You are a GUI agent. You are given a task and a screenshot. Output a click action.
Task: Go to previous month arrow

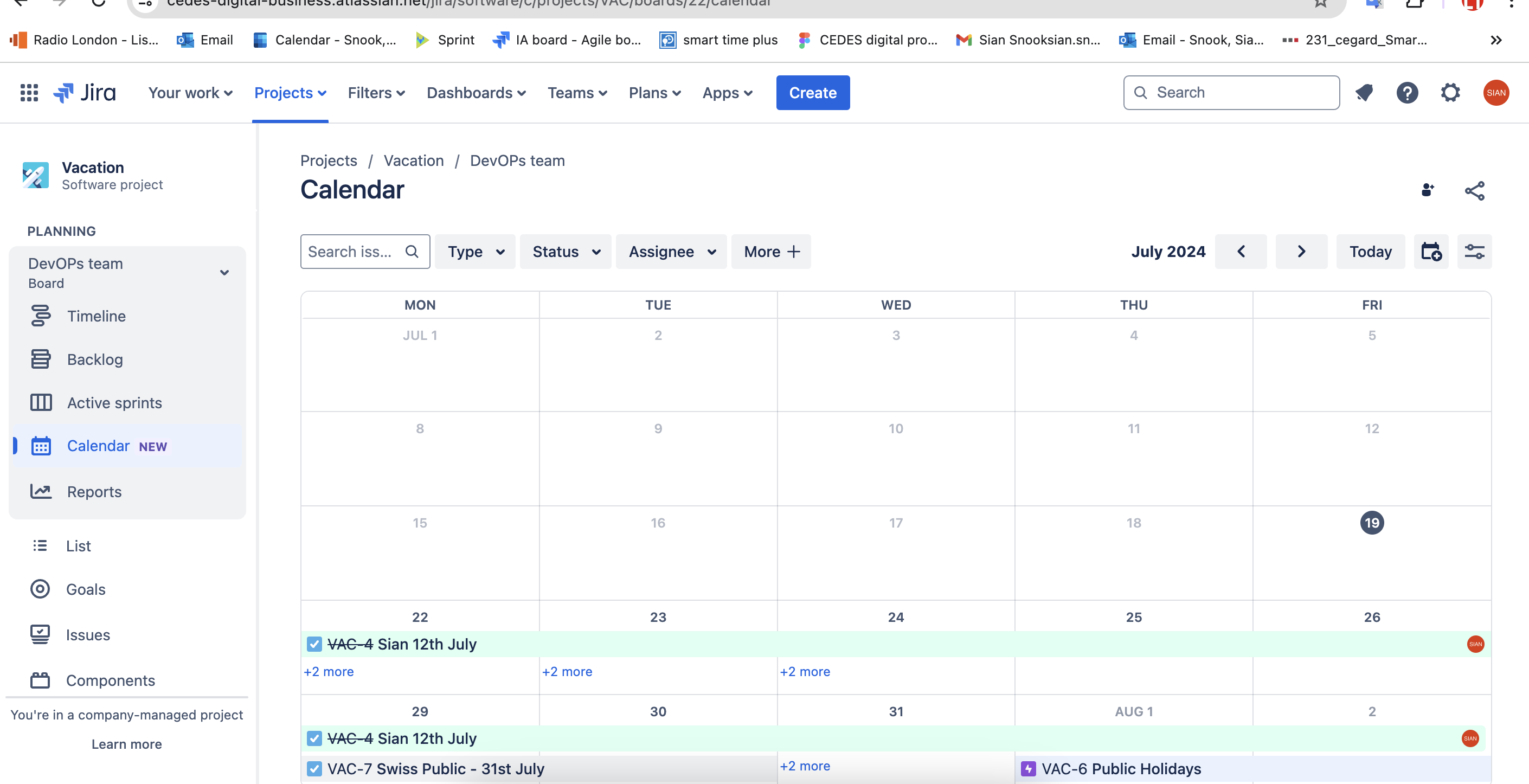tap(1241, 252)
